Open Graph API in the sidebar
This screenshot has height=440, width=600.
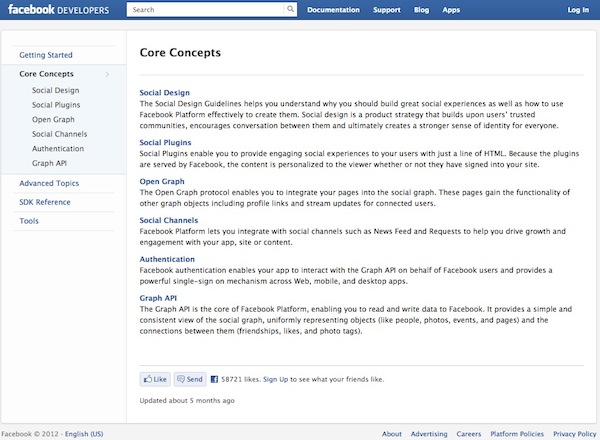click(x=49, y=163)
